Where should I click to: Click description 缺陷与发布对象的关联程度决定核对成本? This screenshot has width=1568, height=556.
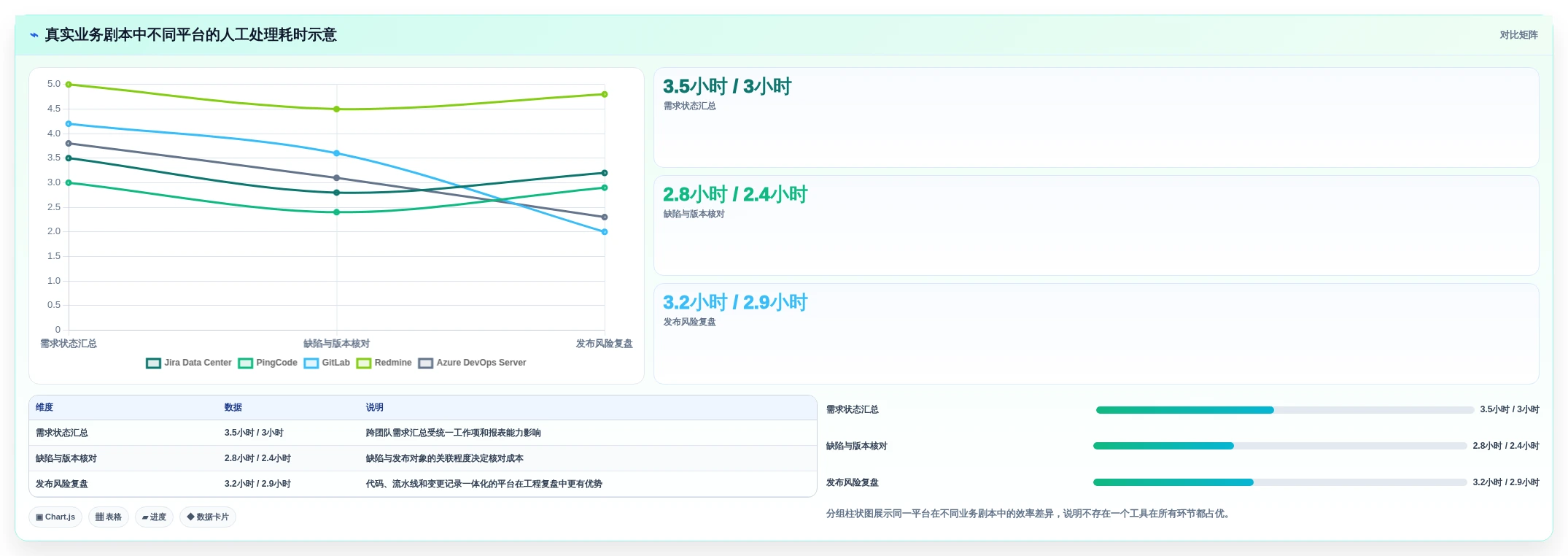click(x=445, y=458)
